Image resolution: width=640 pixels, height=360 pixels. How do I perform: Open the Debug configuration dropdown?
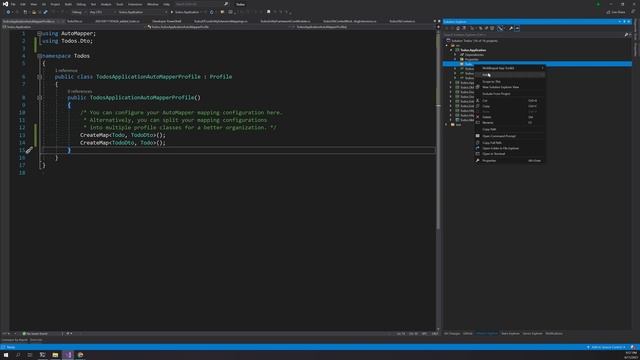pos(78,12)
